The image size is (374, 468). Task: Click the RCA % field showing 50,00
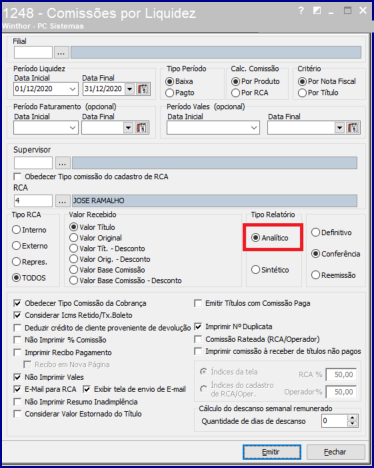point(341,375)
